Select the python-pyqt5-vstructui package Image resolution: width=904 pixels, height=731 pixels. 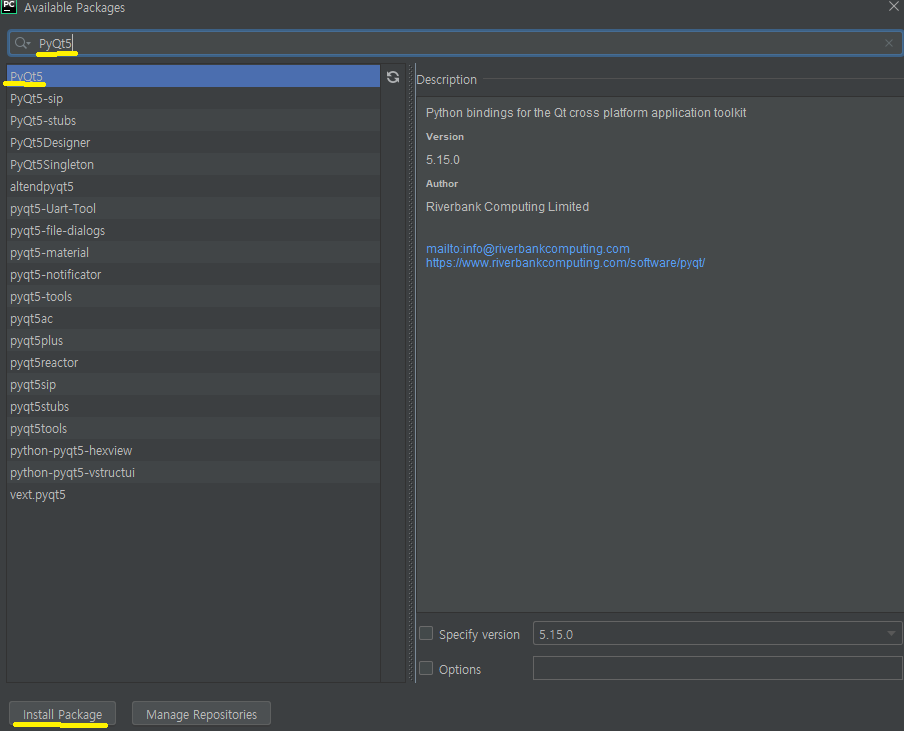click(x=193, y=472)
